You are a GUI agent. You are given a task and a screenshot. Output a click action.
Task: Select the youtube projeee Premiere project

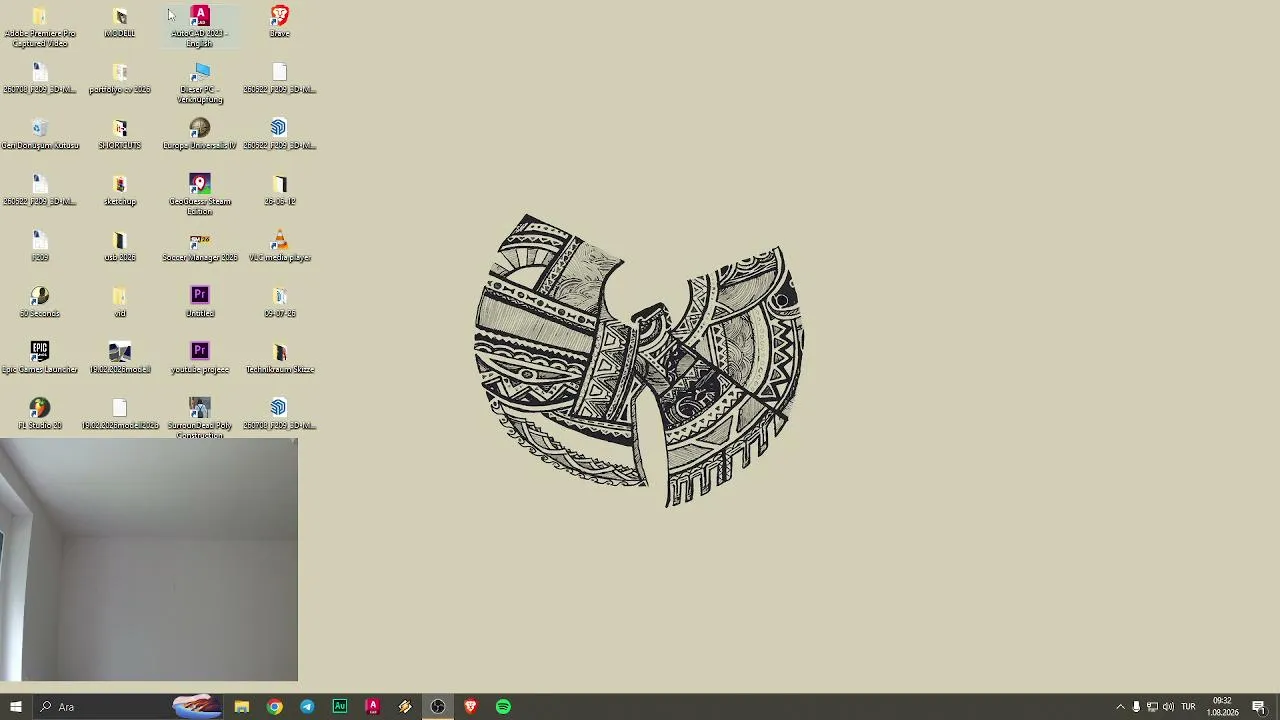pyautogui.click(x=200, y=358)
